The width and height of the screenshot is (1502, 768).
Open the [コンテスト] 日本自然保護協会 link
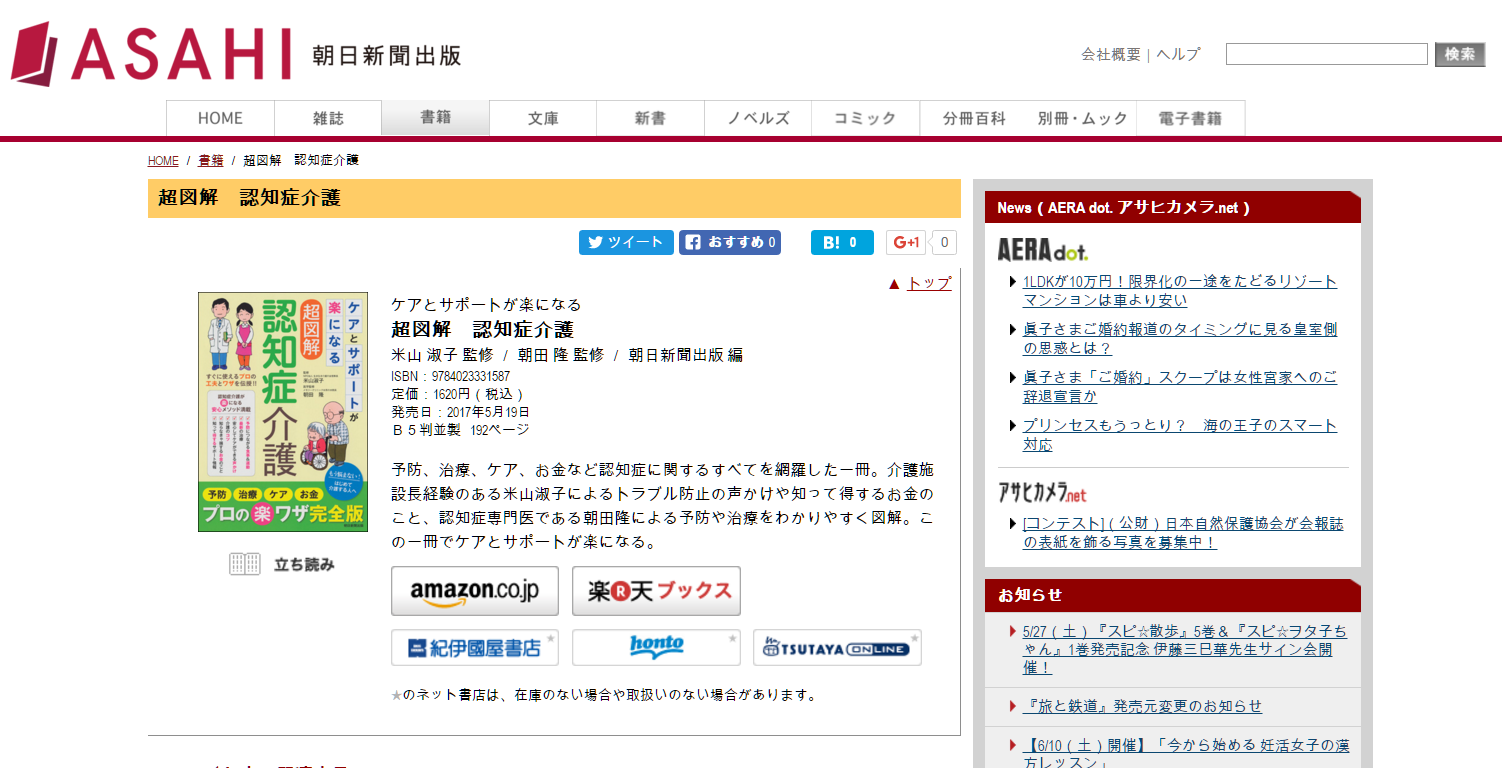point(1183,533)
